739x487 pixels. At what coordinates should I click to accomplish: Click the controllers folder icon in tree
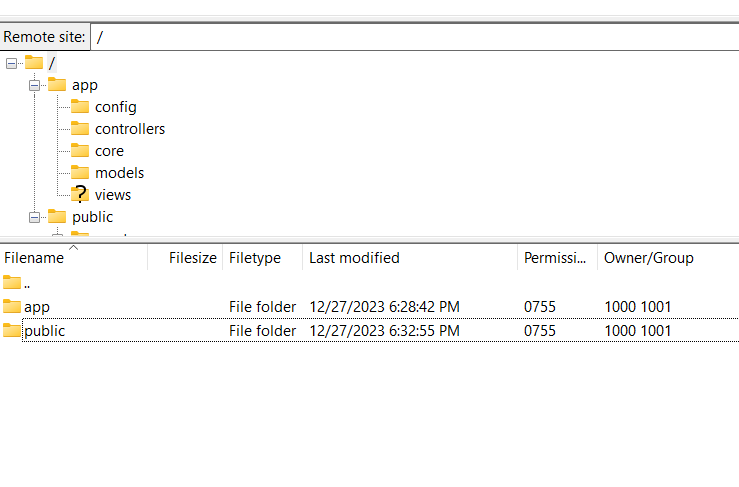point(80,129)
